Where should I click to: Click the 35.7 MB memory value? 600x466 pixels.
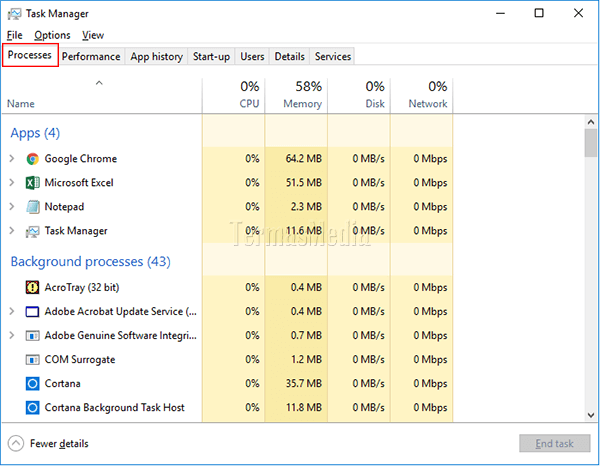[303, 383]
